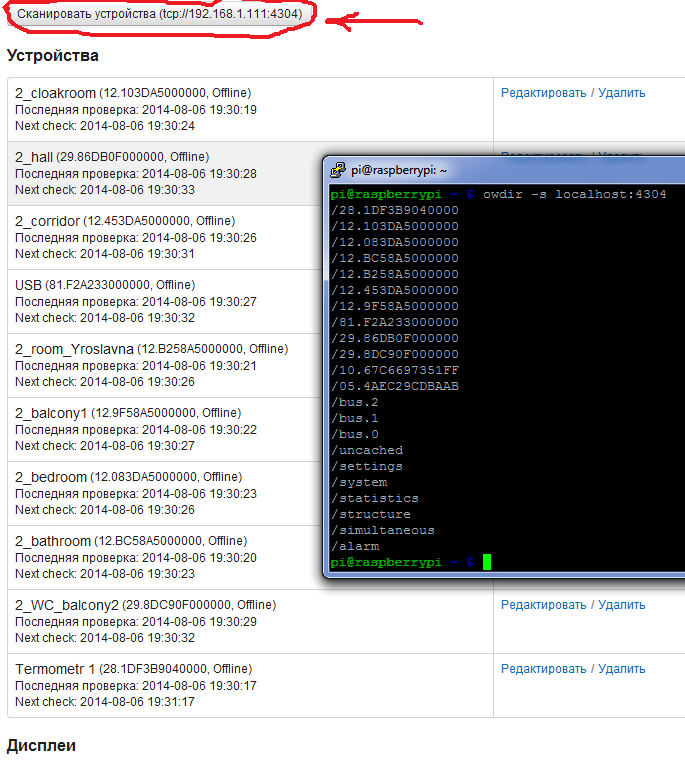Click terminal line /statistics
Screen dimensions: 685x761
(x=375, y=498)
